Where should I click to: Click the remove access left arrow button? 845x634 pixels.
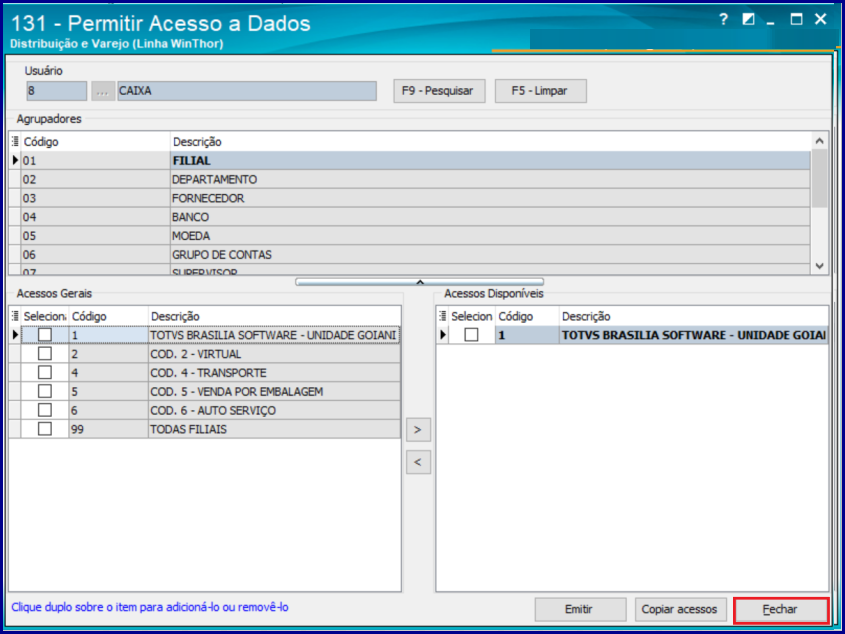pos(418,462)
